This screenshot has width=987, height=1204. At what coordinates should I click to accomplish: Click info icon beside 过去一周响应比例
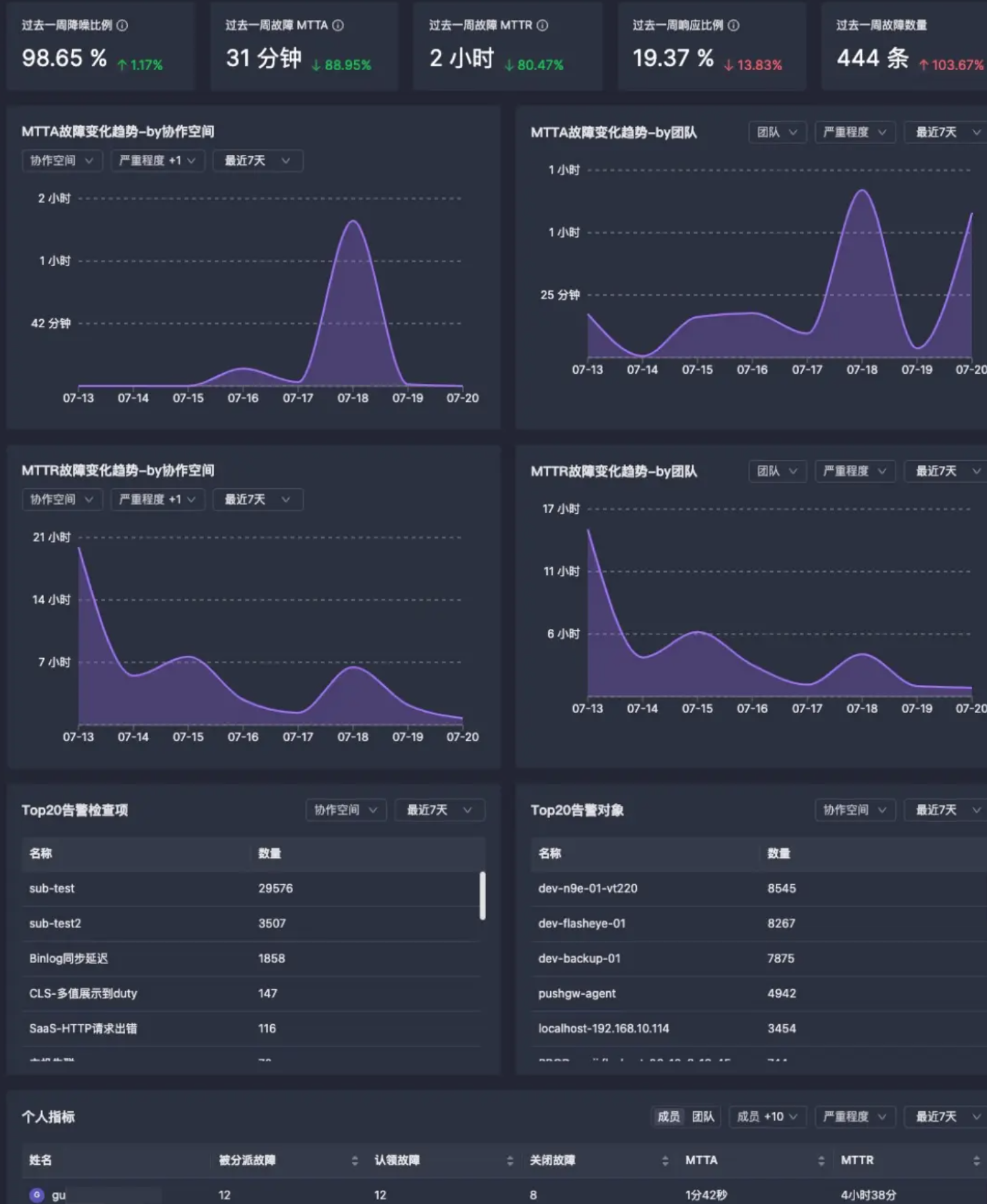(x=733, y=26)
